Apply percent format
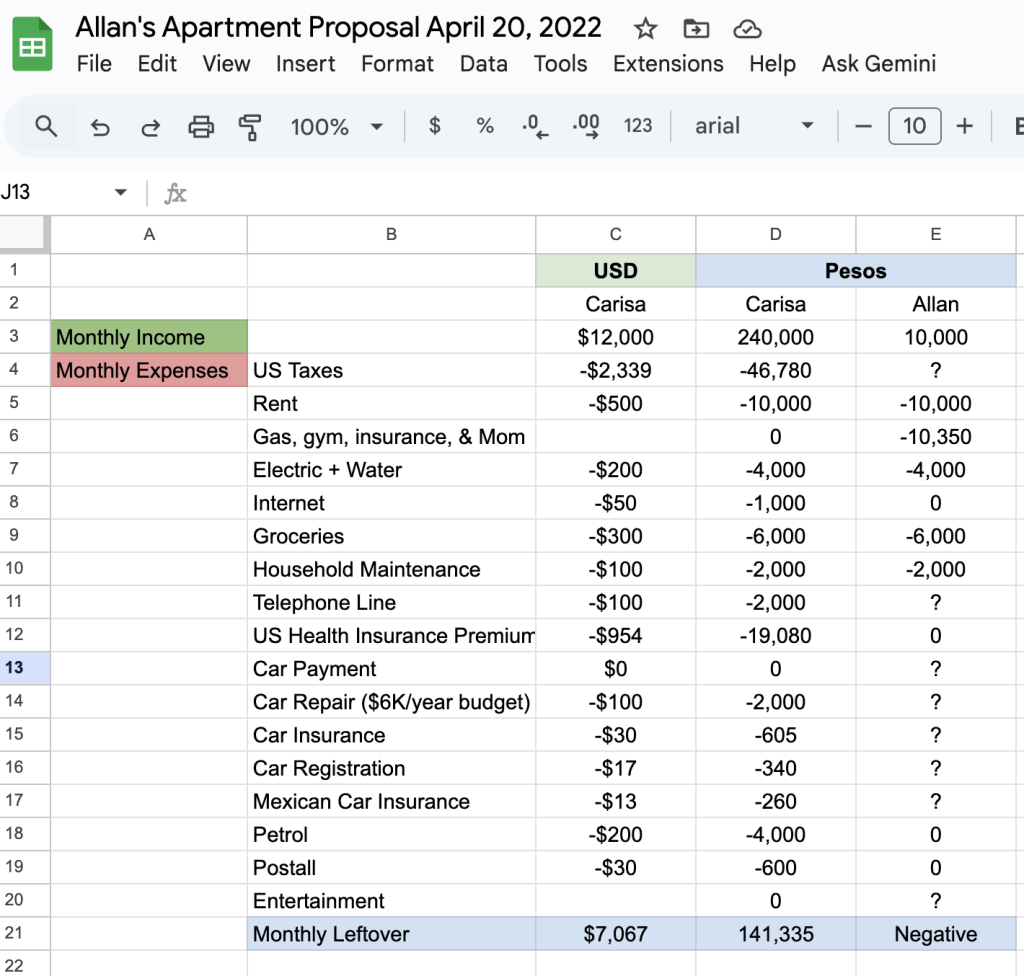Viewport: 1024px width, 976px height. (485, 126)
